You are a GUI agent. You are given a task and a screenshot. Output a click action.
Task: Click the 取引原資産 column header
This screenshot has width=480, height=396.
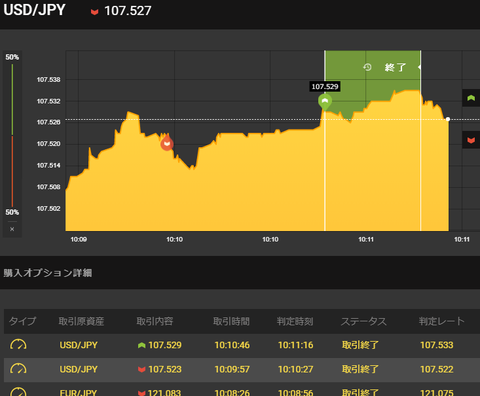coord(81,321)
